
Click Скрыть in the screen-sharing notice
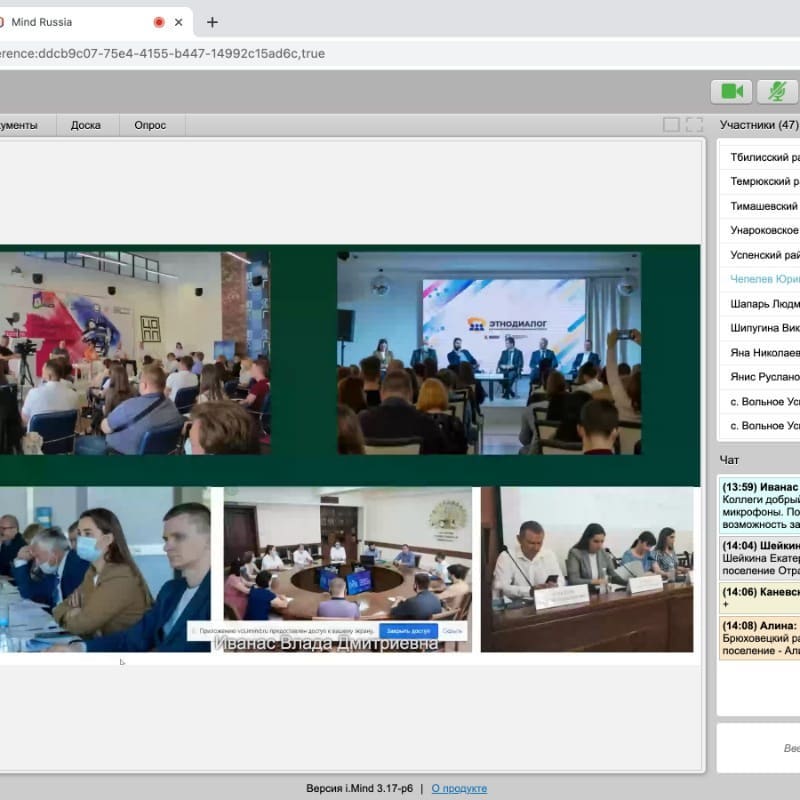[x=452, y=631]
